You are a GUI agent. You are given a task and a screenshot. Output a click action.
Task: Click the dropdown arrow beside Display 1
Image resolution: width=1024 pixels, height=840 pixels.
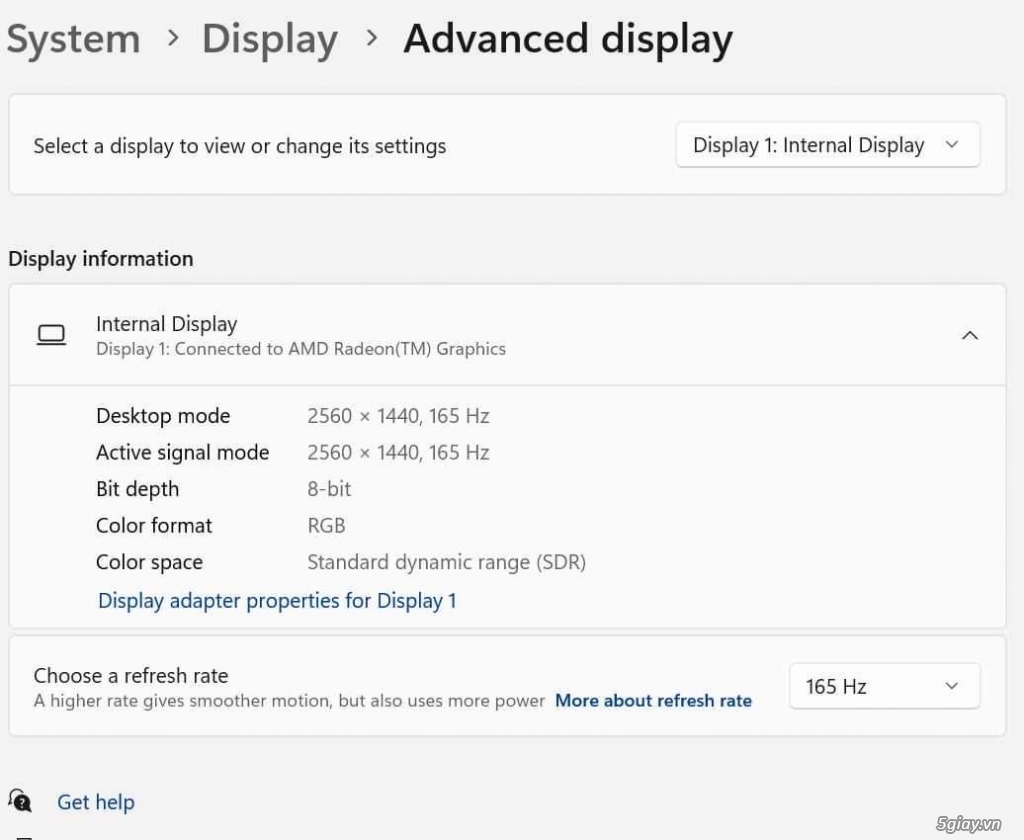[951, 145]
